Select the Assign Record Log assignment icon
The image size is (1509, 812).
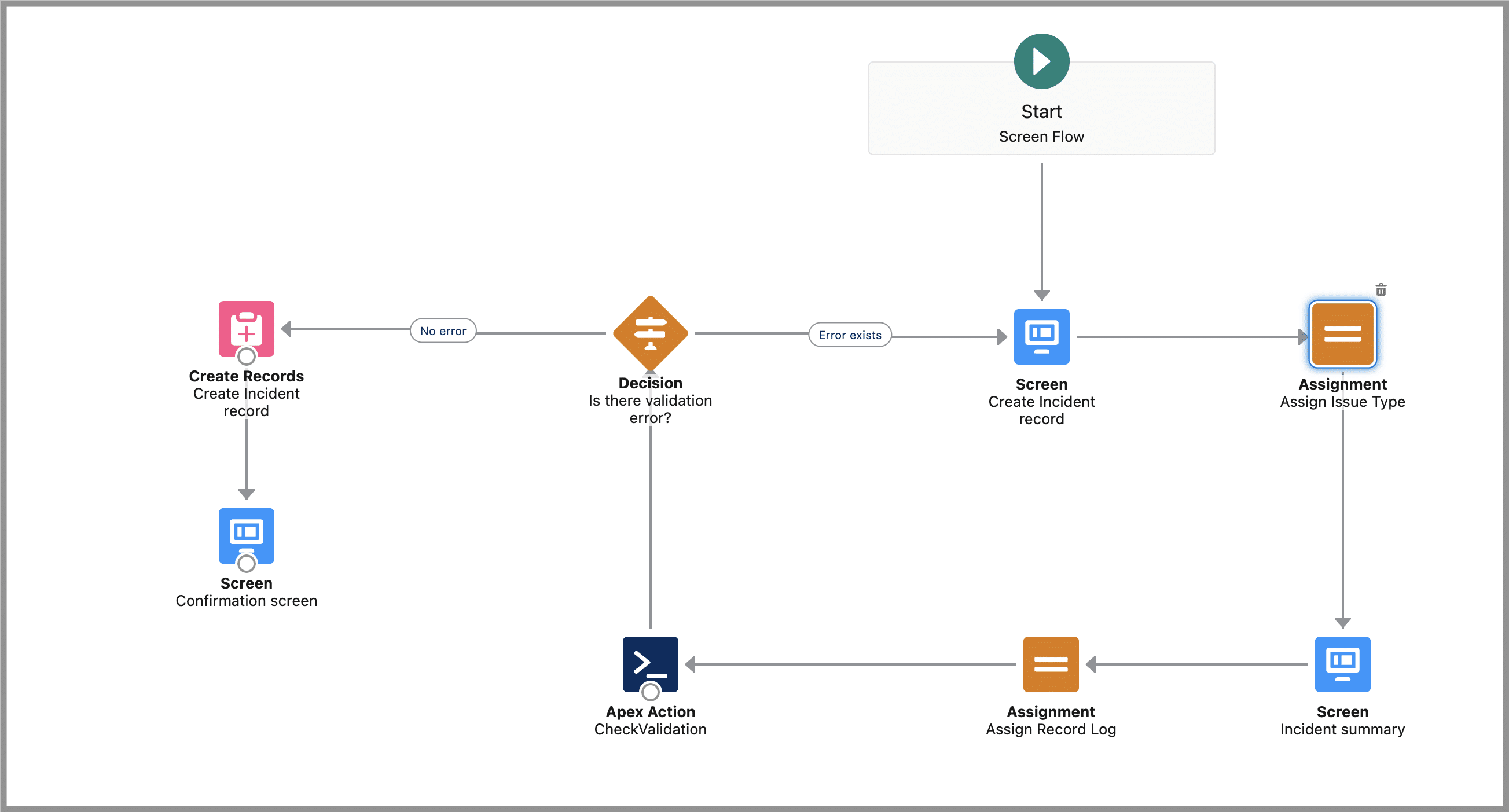tap(1051, 664)
